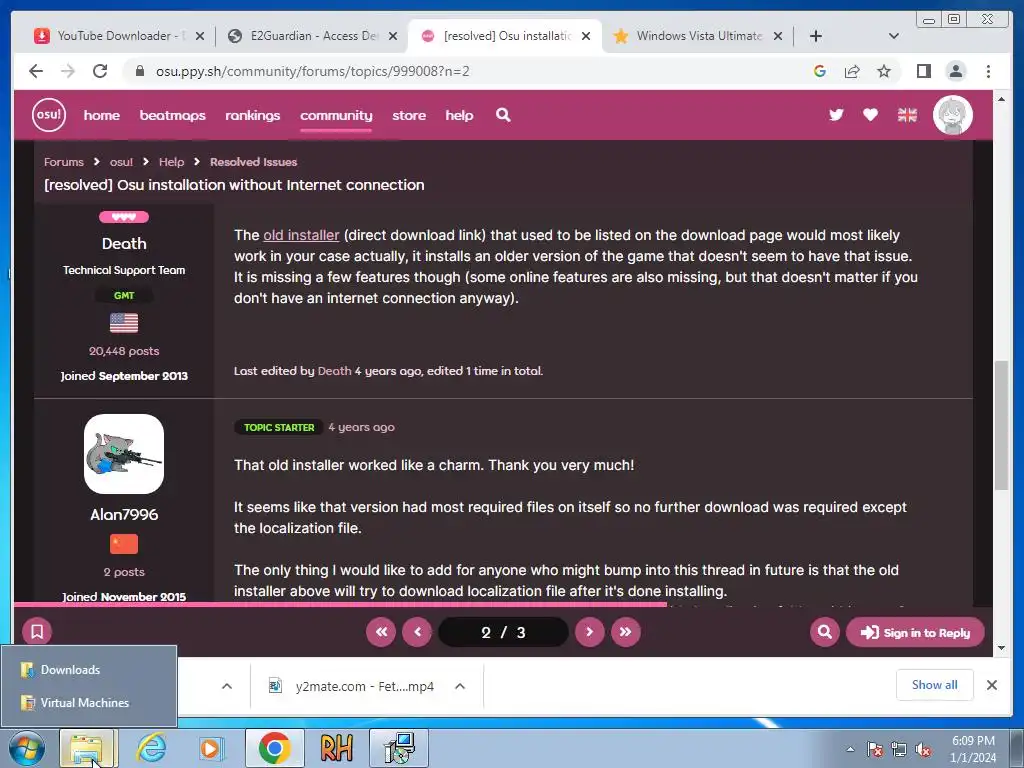The image size is (1024, 768).
Task: Click the osu! logo in the navbar
Action: [x=48, y=115]
